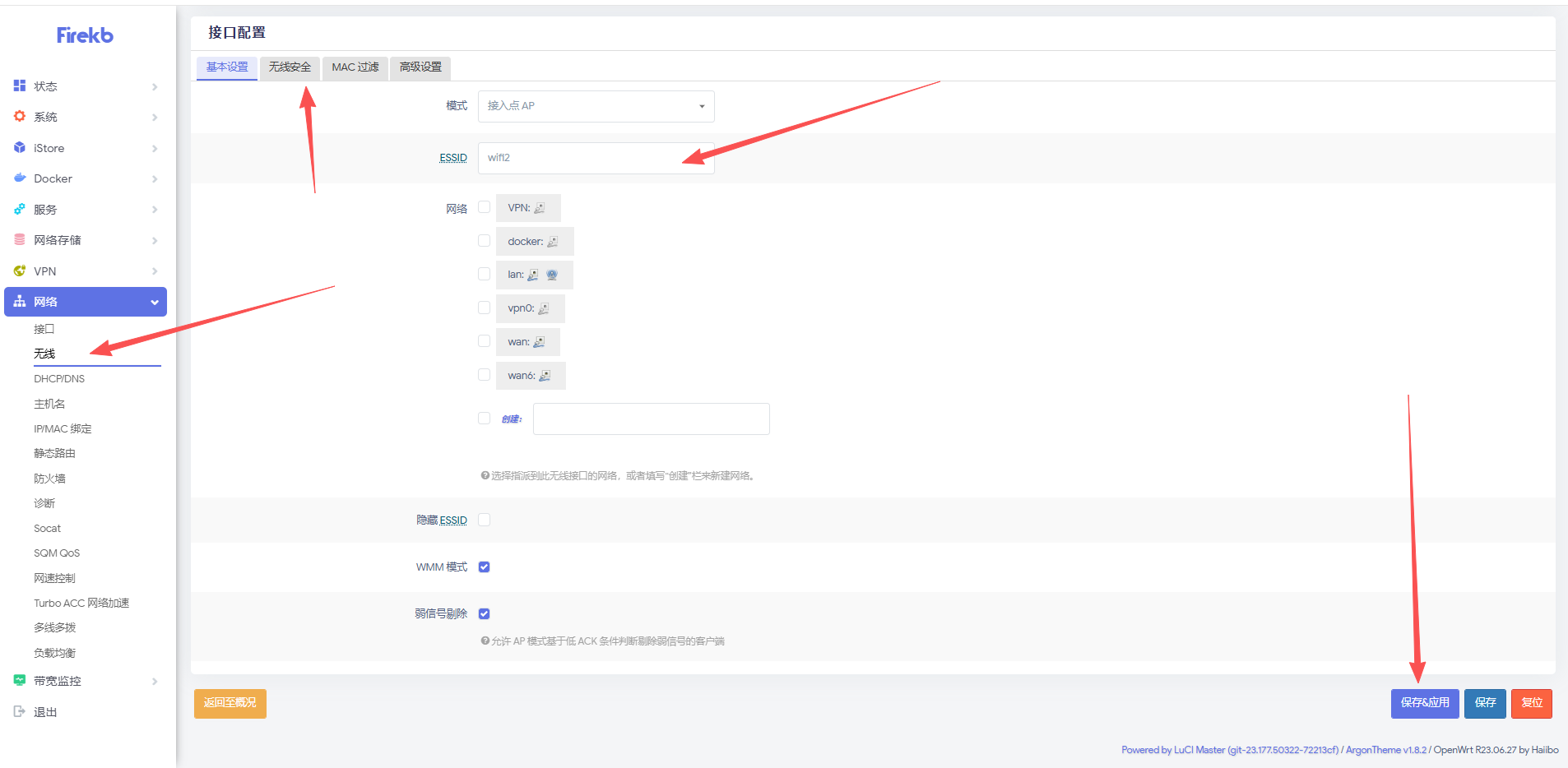Toggle the WMM 模式 checkbox
This screenshot has width=1568, height=768.
tap(484, 567)
